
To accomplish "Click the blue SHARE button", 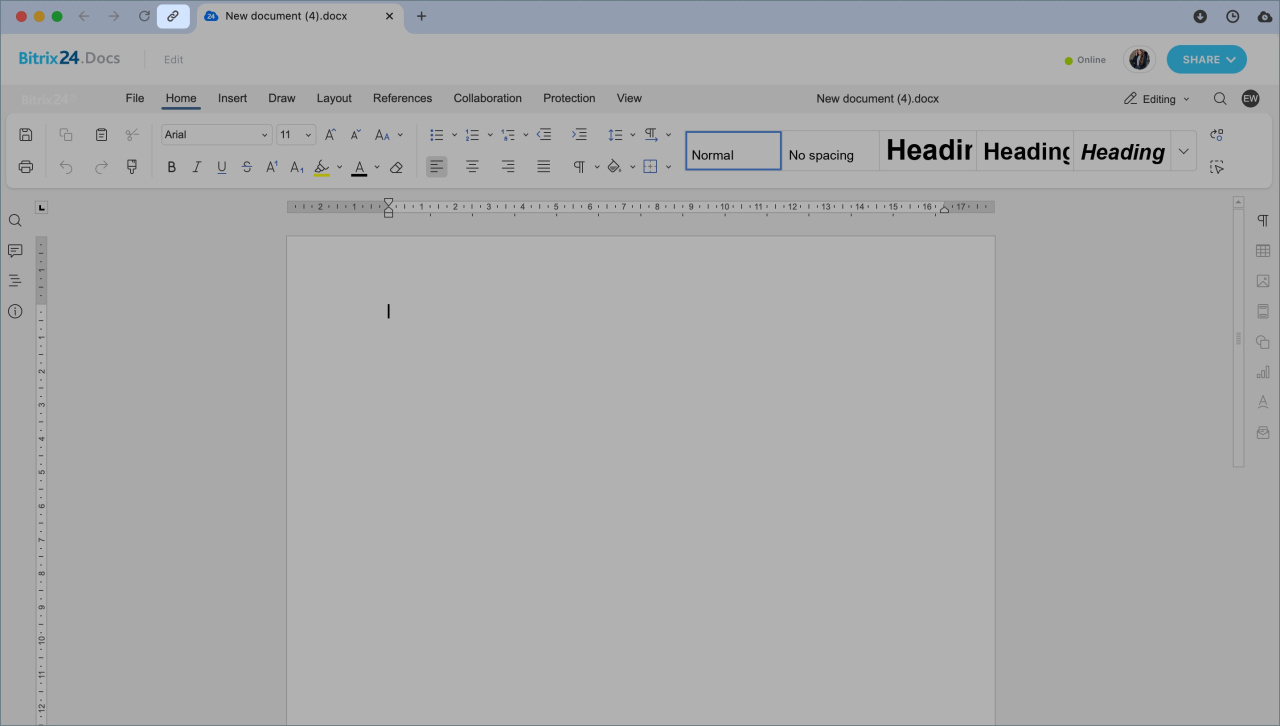I will point(1206,59).
